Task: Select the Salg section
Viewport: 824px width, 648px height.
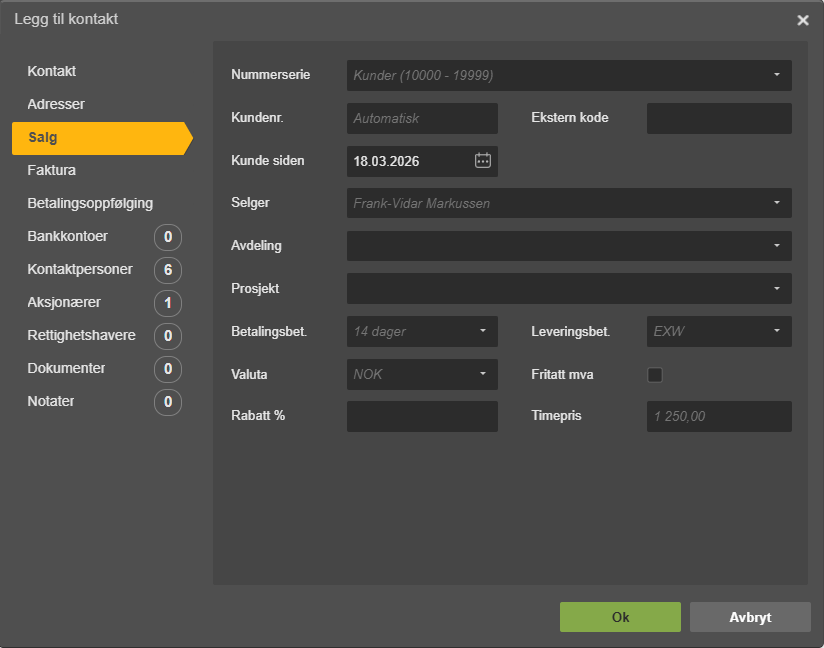Action: [x=102, y=138]
